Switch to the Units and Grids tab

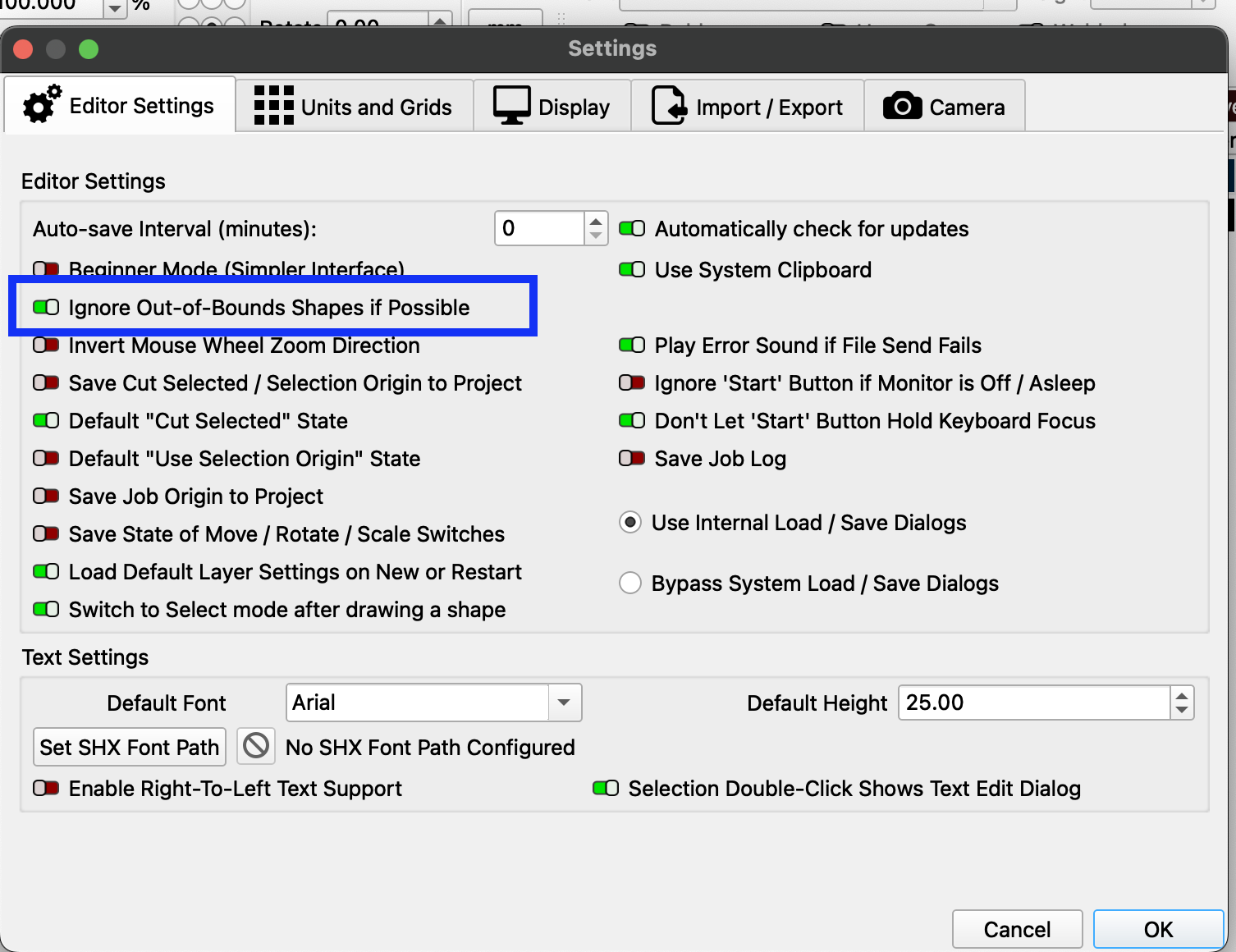(x=355, y=107)
